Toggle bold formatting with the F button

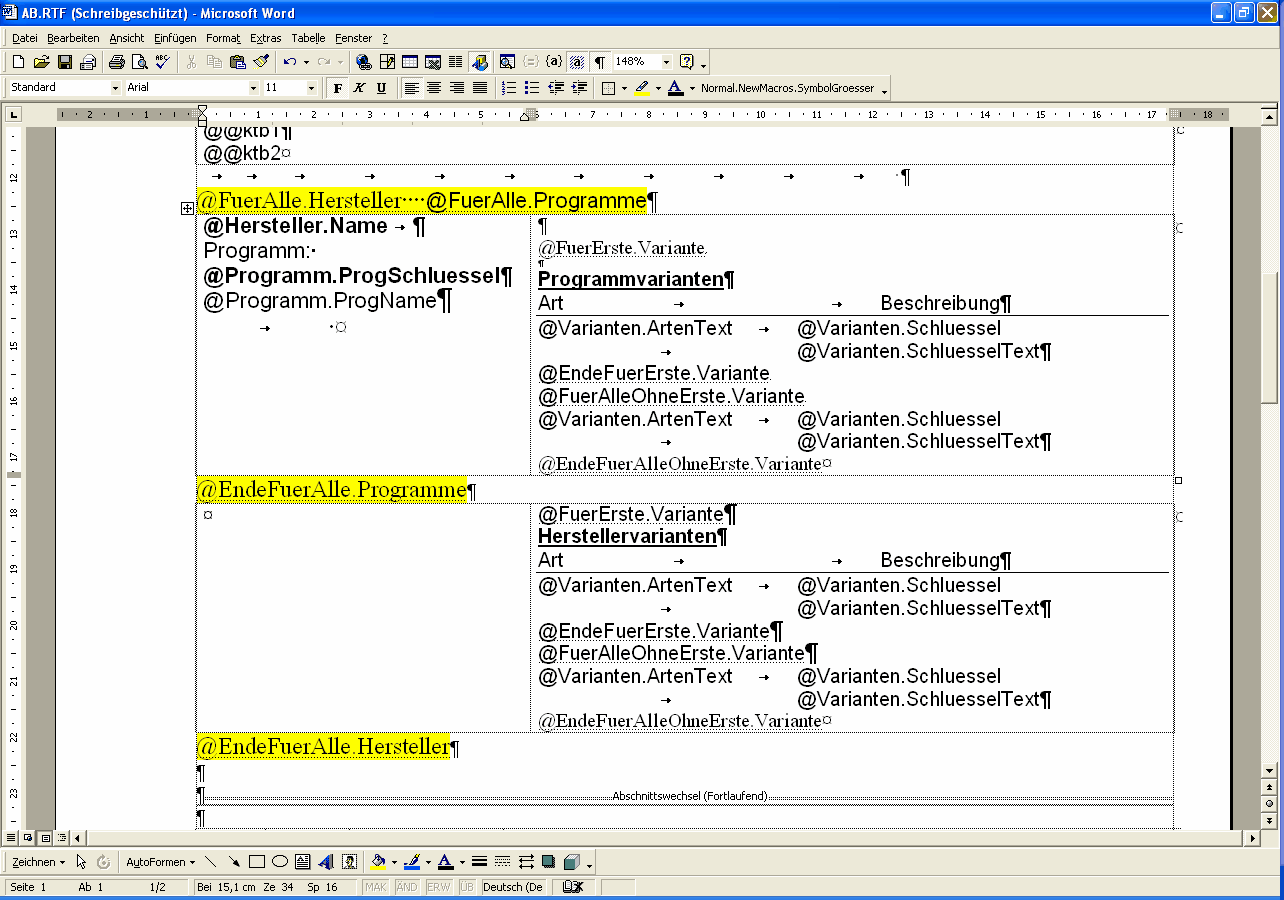[x=338, y=88]
